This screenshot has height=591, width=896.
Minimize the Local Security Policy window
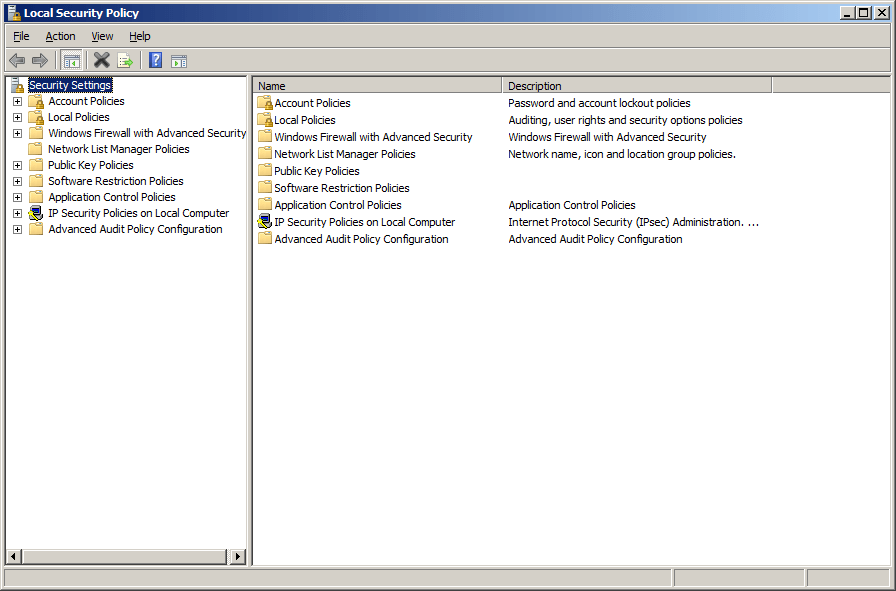tap(848, 13)
